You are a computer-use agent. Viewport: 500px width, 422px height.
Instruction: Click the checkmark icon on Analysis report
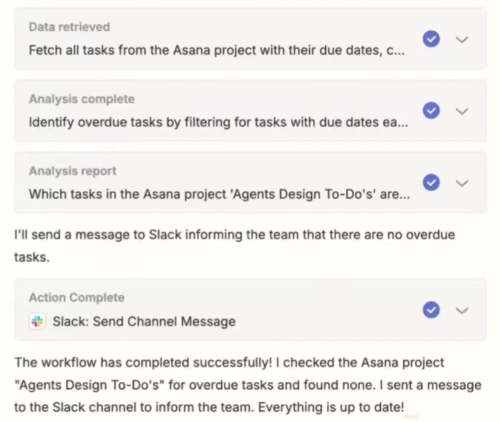(x=431, y=182)
